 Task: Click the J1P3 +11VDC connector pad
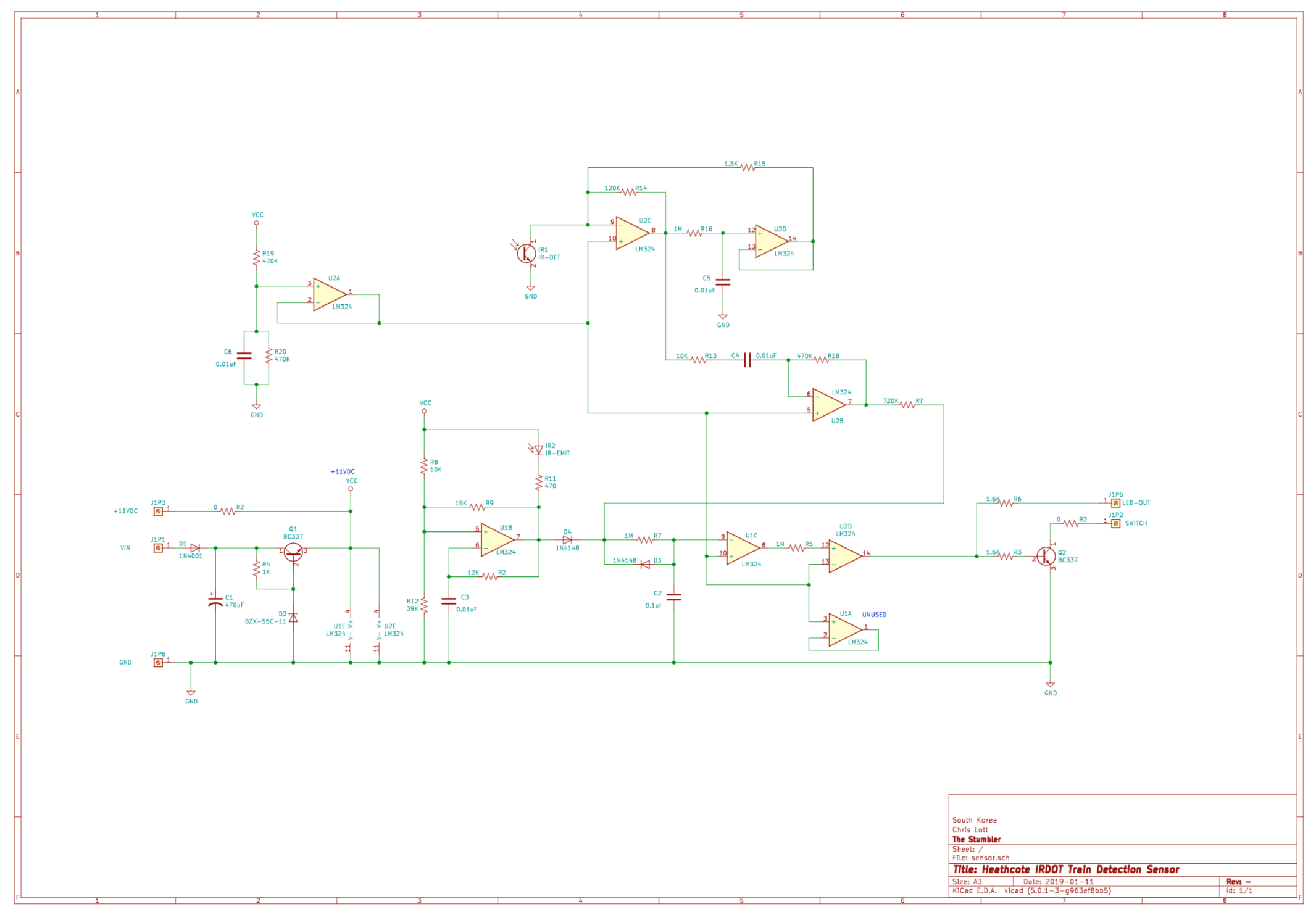pos(158,511)
